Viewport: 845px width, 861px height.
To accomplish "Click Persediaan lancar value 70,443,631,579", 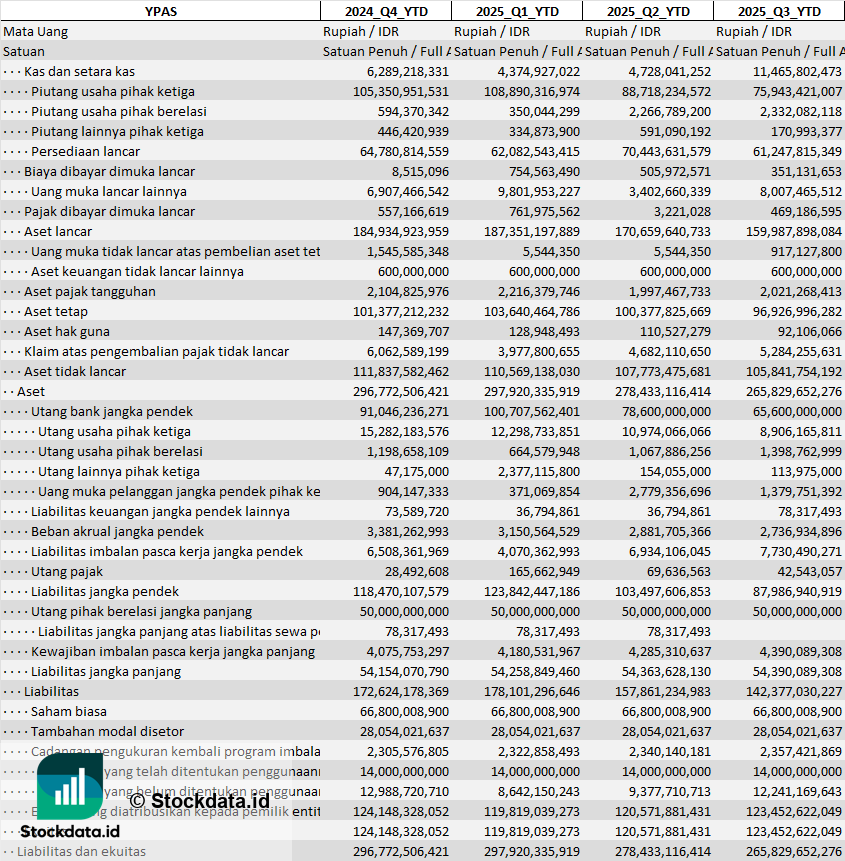I will [666, 152].
